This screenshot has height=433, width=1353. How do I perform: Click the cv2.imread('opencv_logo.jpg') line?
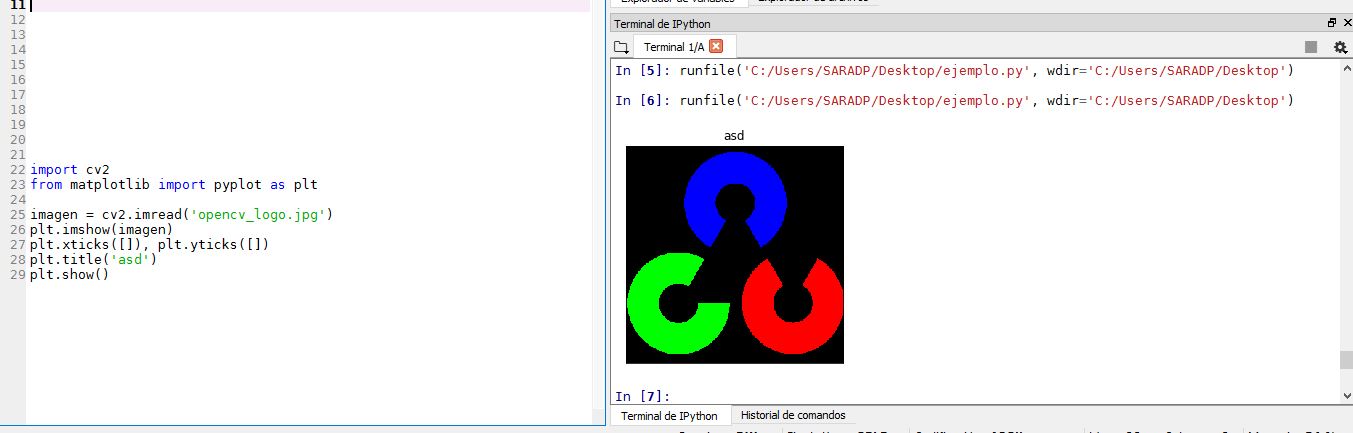point(181,214)
